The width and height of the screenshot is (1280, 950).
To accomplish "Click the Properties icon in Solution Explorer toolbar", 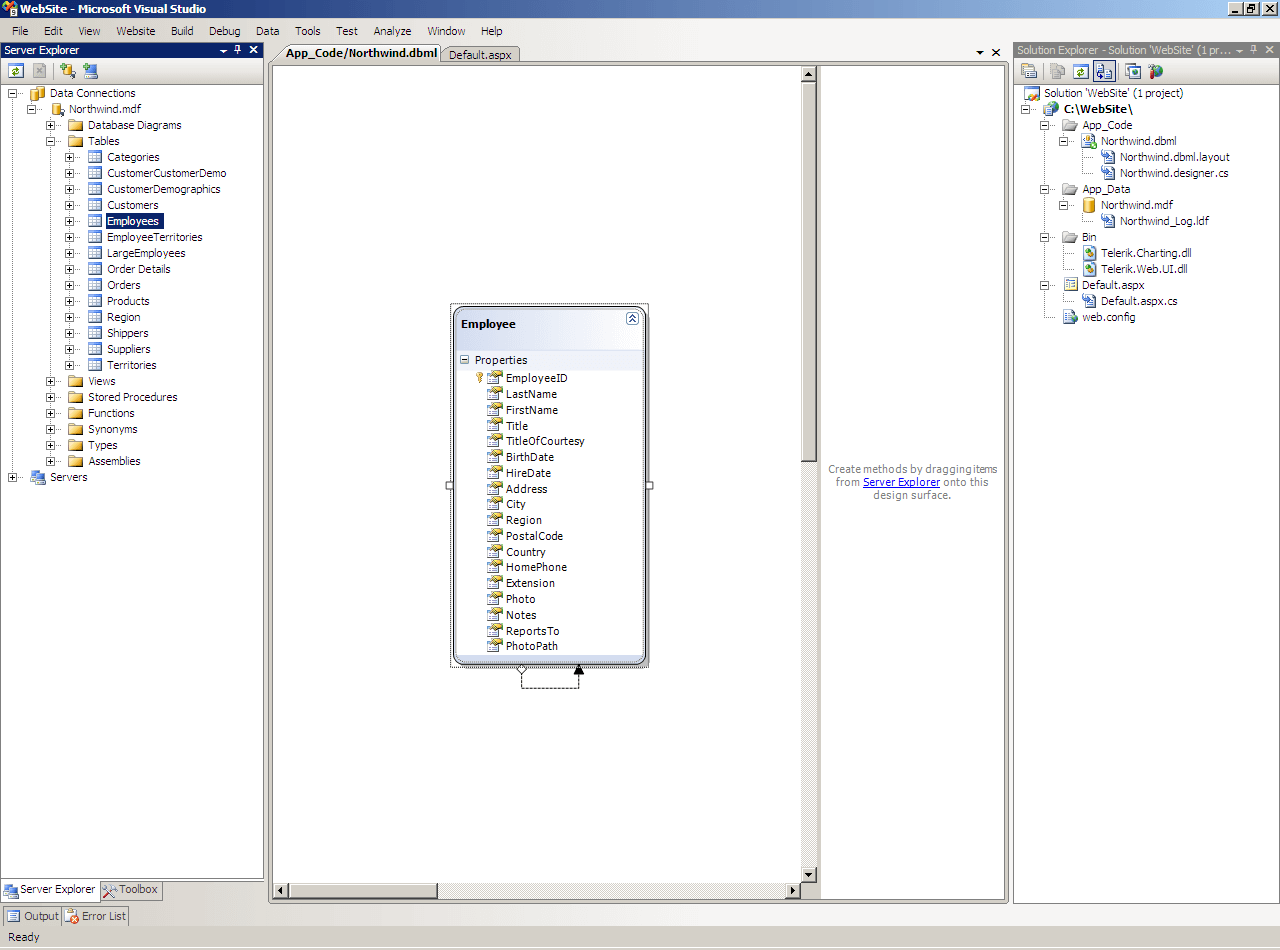I will point(1029,71).
